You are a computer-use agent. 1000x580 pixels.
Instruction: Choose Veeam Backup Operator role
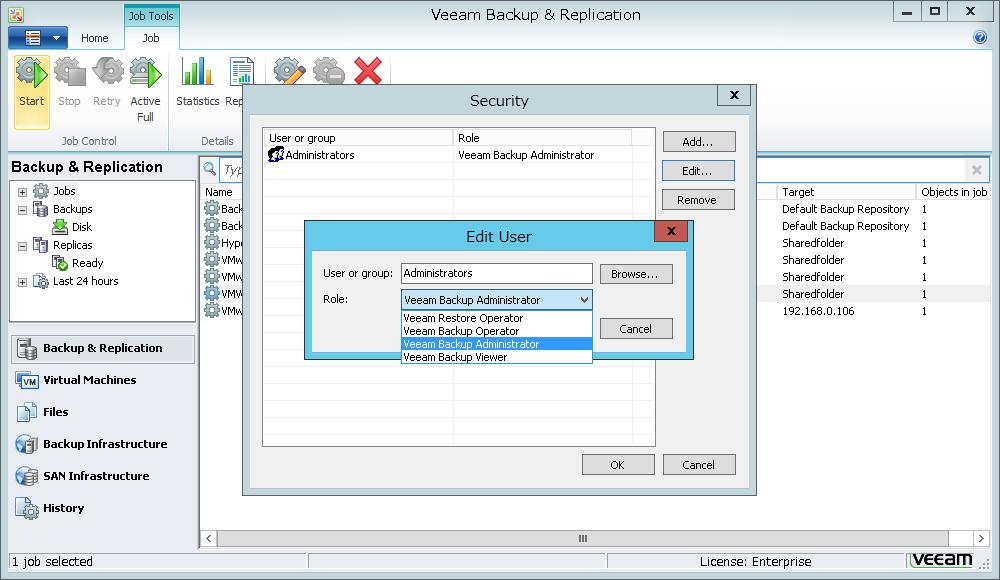click(x=497, y=331)
